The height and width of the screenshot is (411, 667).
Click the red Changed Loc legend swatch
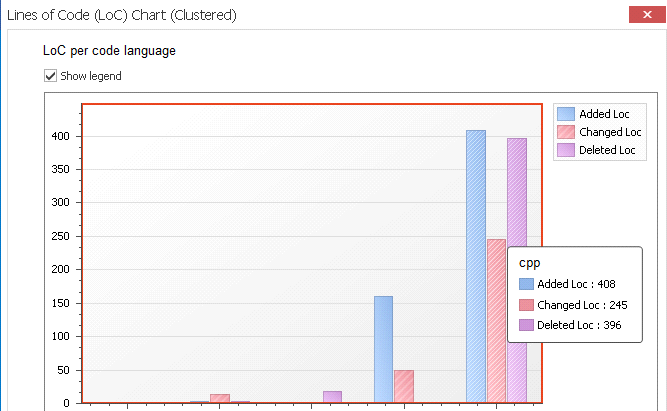pyautogui.click(x=566, y=132)
